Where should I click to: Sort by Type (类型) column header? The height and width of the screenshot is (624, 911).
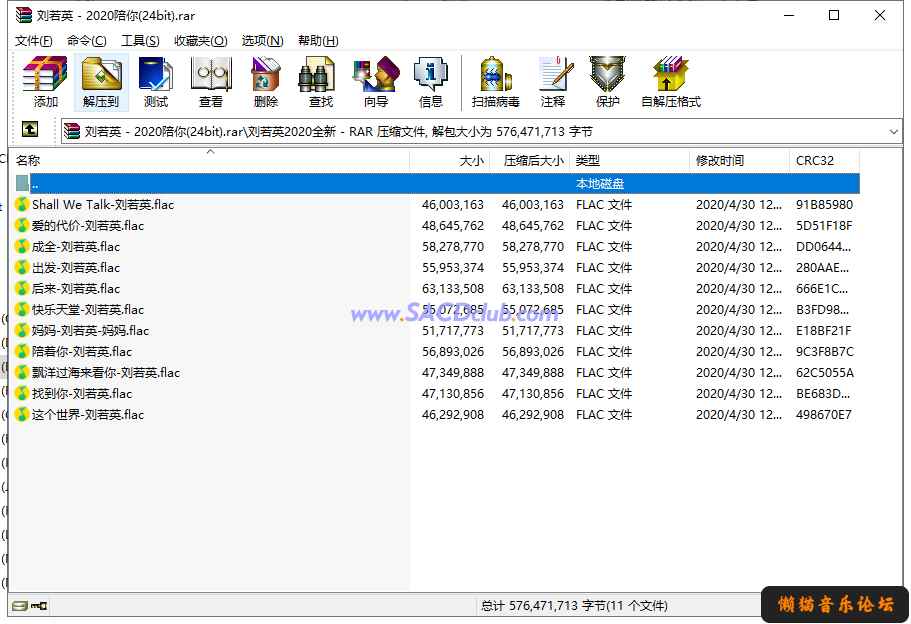630,160
